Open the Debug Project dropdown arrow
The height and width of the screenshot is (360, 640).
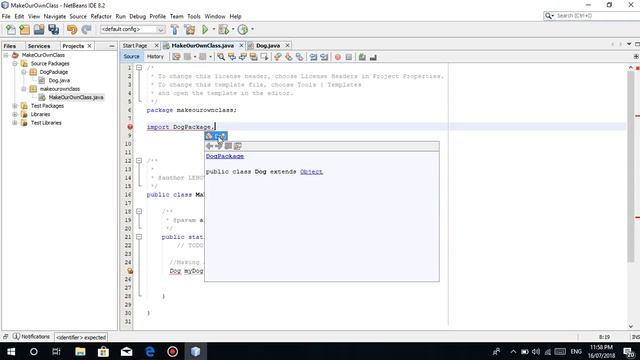233,29
